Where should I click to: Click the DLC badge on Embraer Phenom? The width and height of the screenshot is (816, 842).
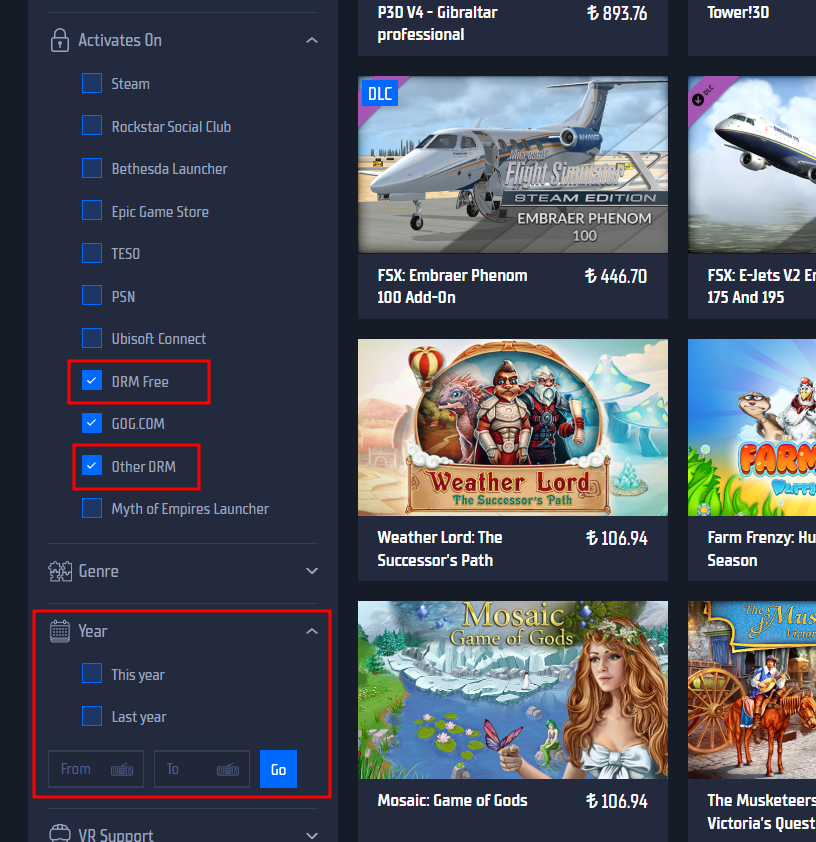point(380,93)
